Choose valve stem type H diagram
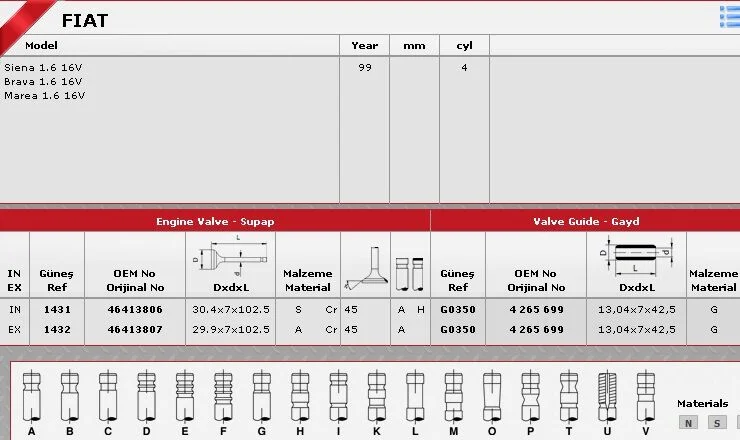The image size is (740, 440). (299, 396)
